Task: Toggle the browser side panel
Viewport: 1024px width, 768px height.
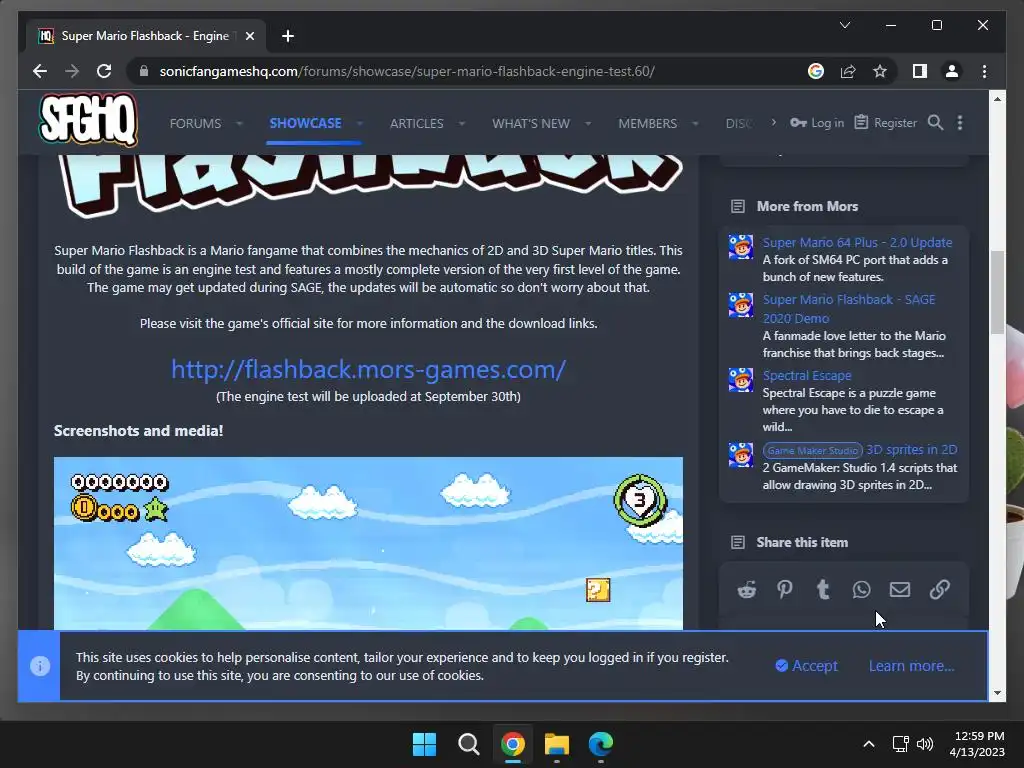Action: 920,71
